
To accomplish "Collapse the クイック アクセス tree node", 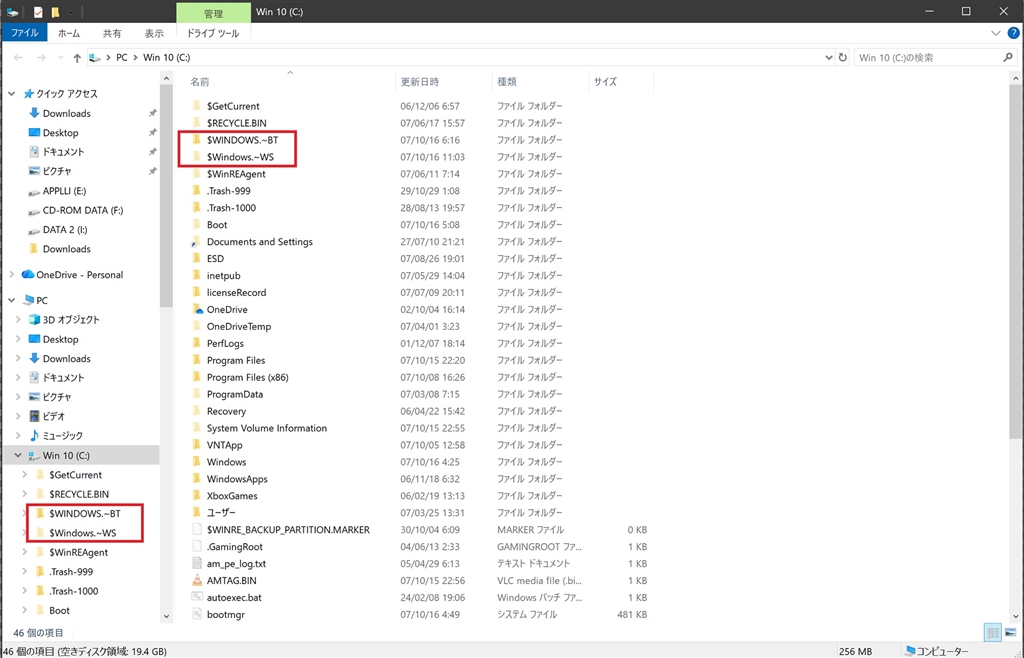I will 12,94.
